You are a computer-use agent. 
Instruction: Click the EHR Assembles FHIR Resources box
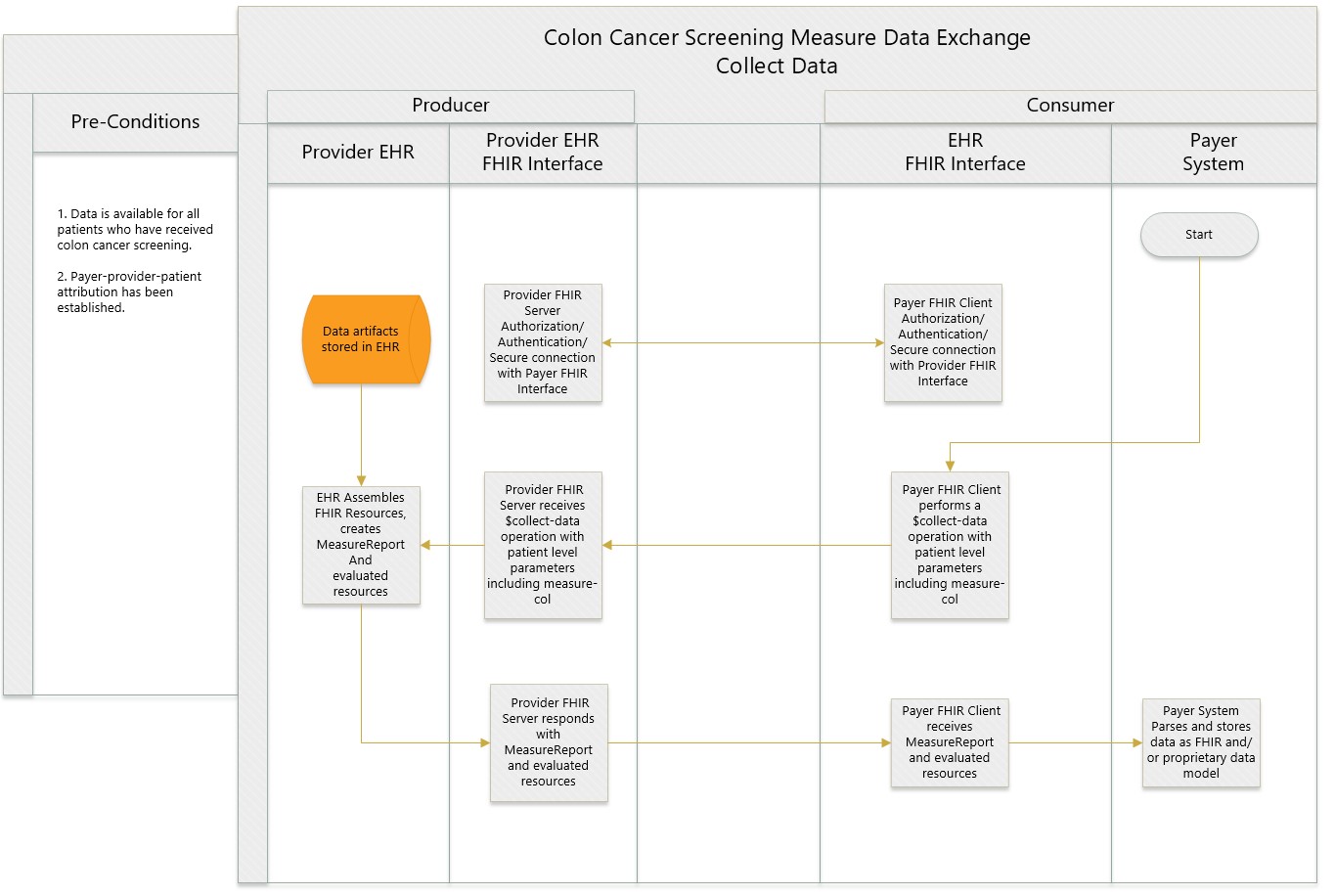click(x=361, y=545)
